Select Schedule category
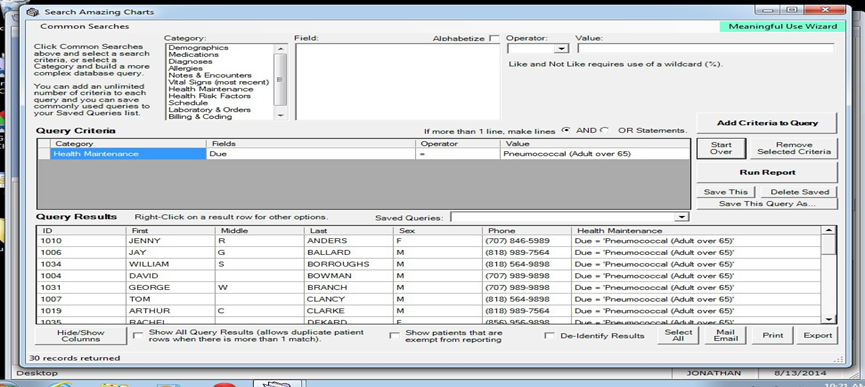865x387 pixels. tap(188, 103)
